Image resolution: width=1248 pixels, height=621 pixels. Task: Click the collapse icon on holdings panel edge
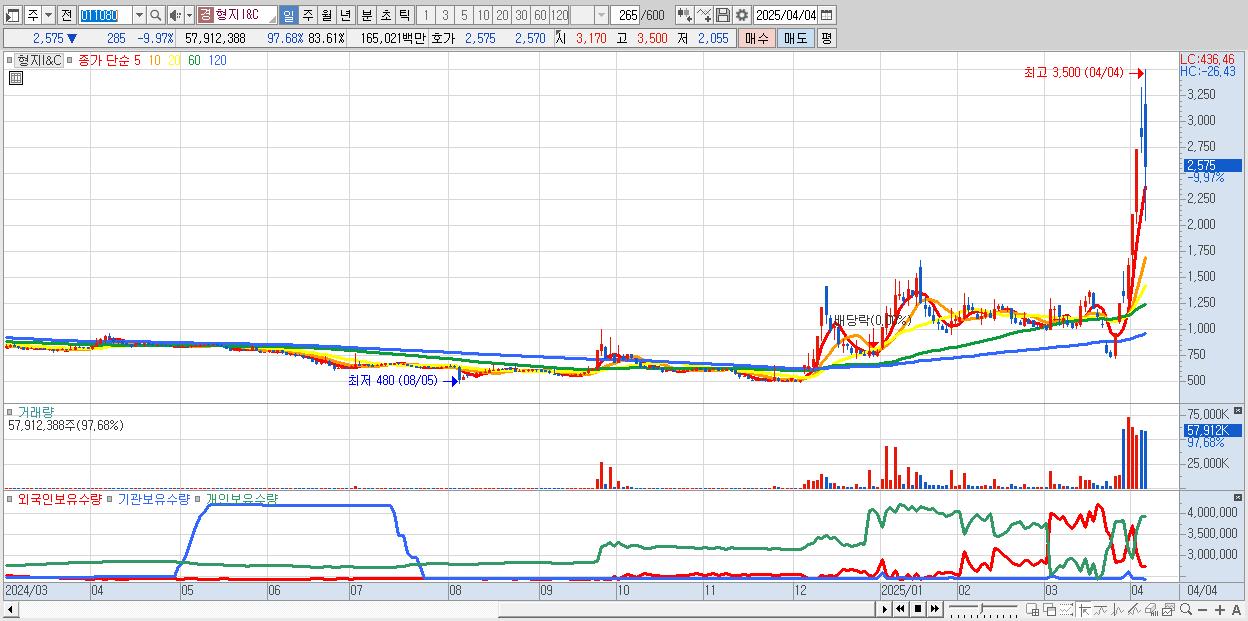pos(1240,497)
